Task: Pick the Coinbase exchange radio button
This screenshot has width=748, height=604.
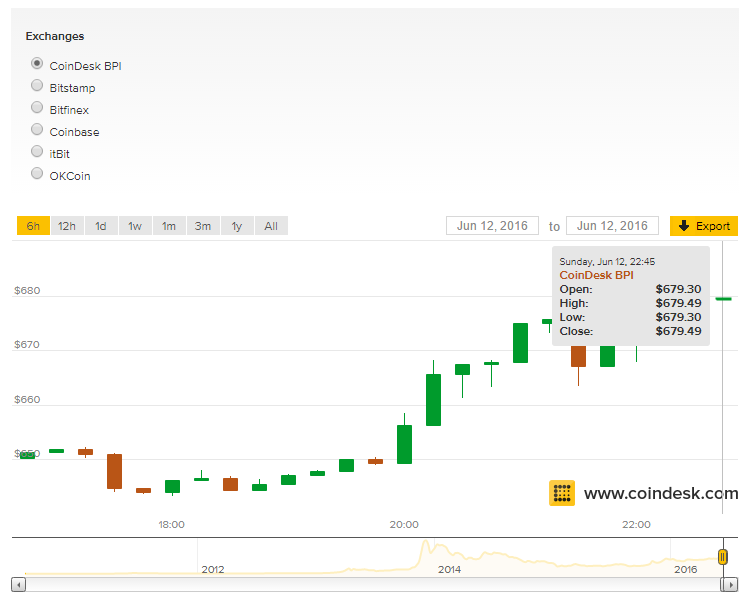Action: pyautogui.click(x=37, y=129)
